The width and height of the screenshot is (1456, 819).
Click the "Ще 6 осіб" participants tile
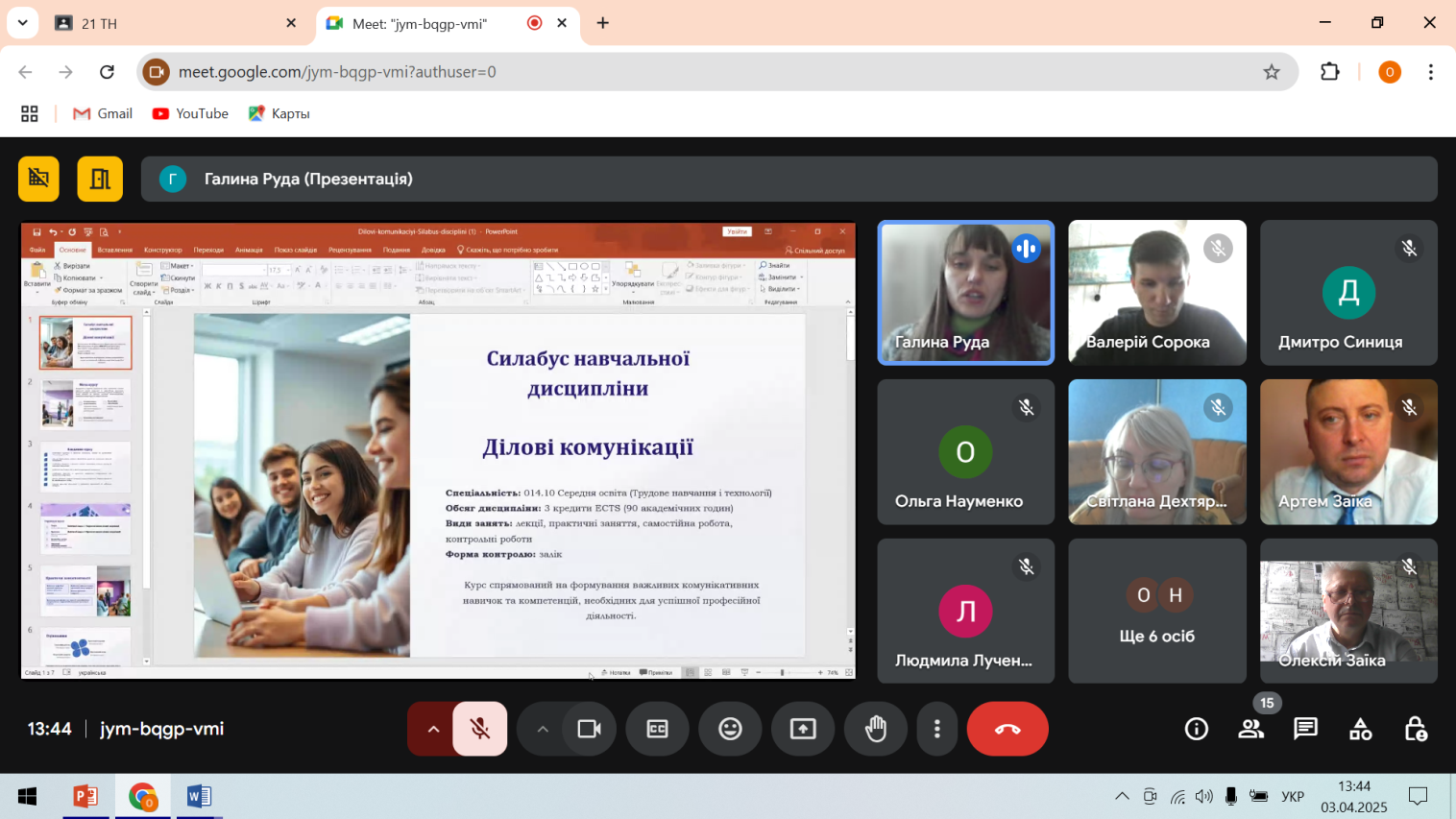[1156, 611]
